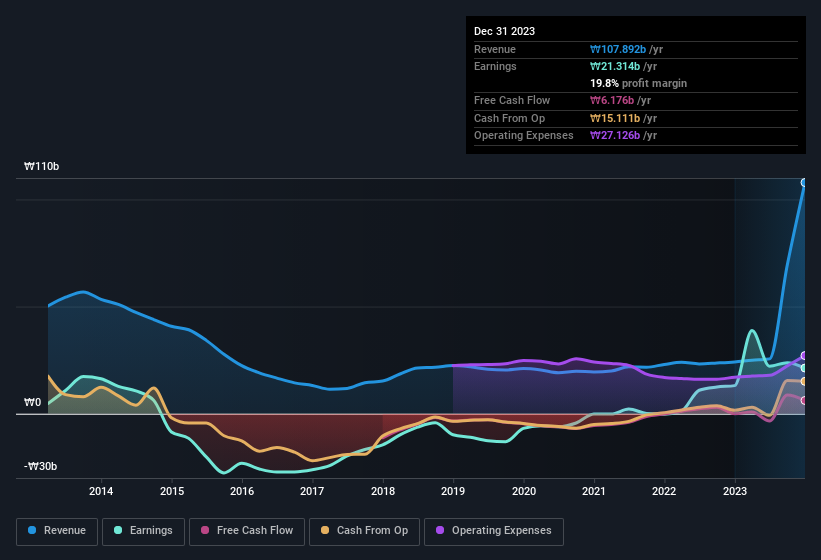
Task: Click the purple Operating Expenses endpoint marker
Action: tap(804, 356)
